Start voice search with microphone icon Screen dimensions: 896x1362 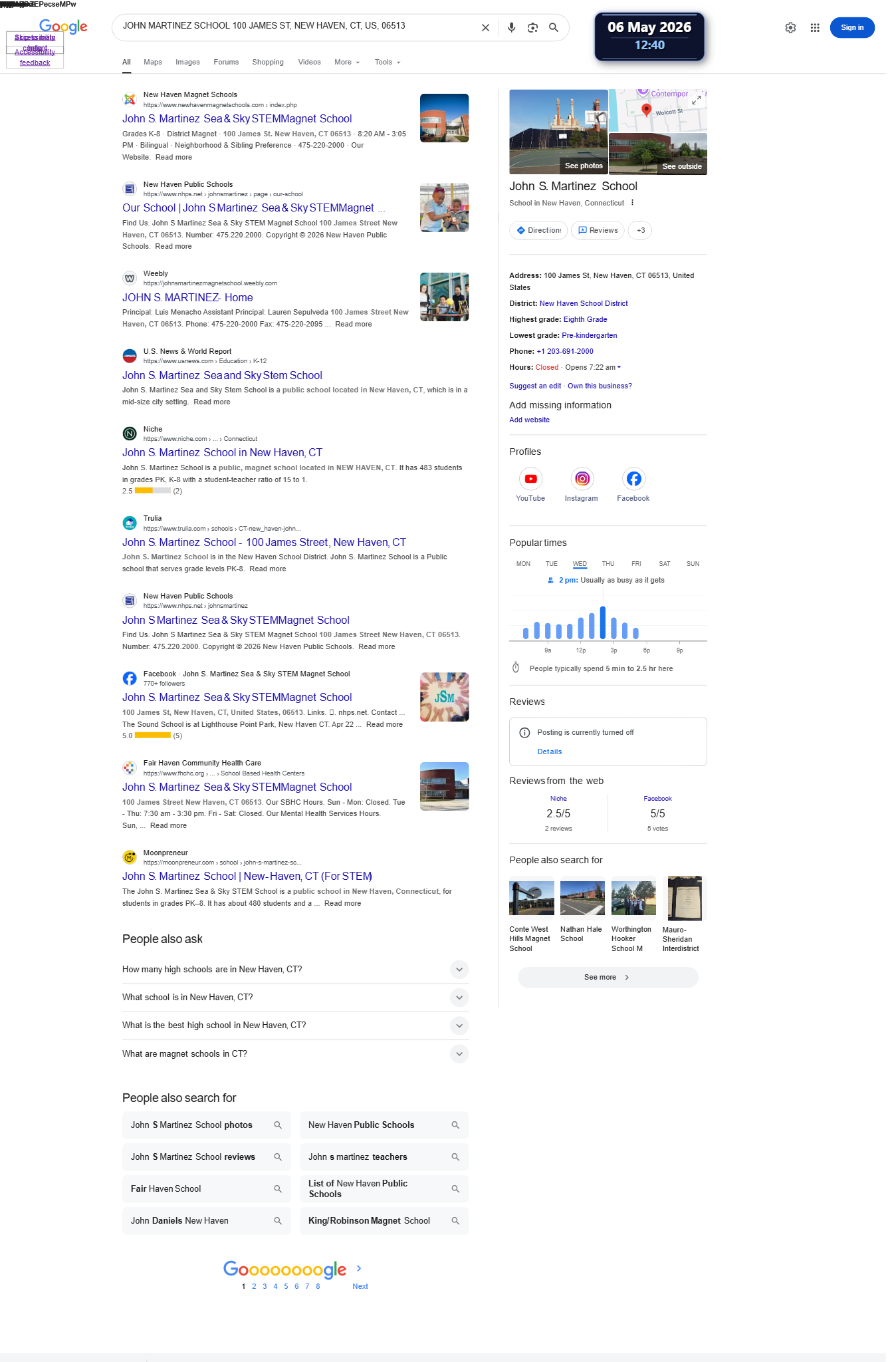[x=511, y=28]
